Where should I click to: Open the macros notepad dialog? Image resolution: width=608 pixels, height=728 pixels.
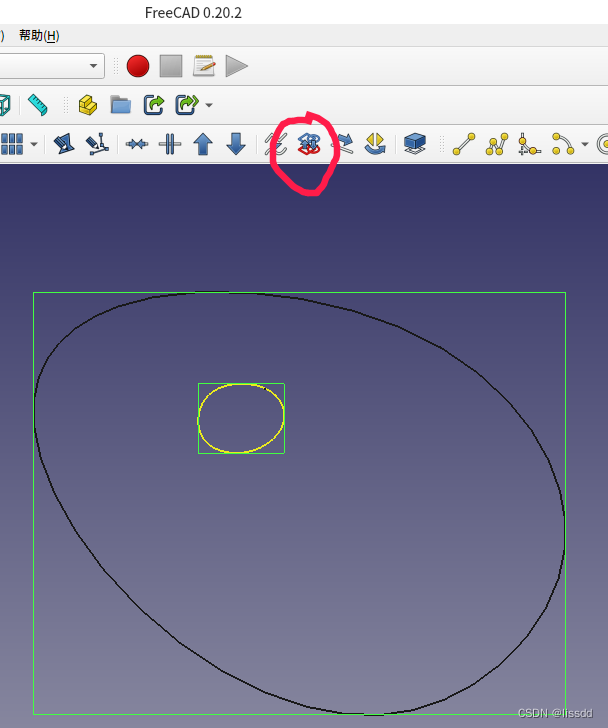tap(204, 66)
